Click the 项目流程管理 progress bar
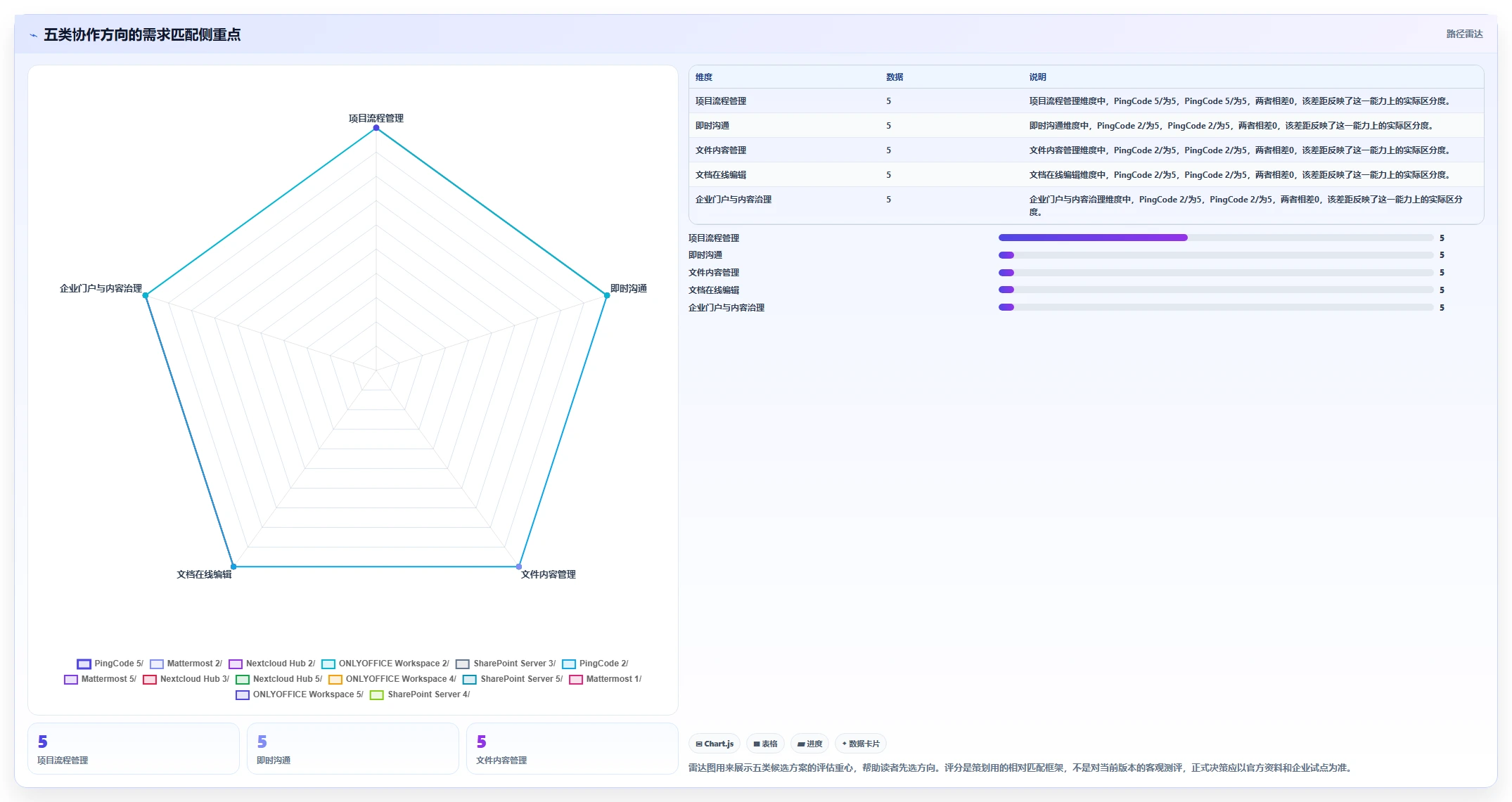This screenshot has width=1512, height=802. tap(1216, 238)
